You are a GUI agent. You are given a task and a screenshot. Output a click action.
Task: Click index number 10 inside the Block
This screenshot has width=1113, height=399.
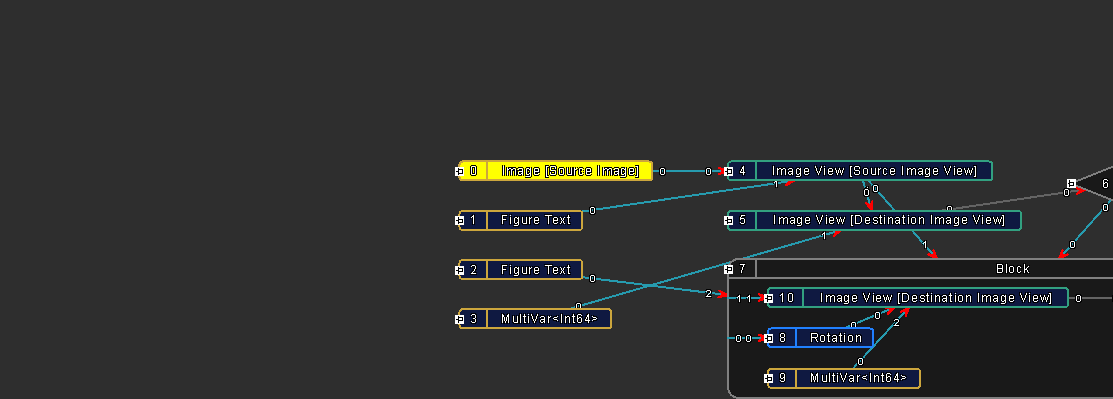(786, 298)
